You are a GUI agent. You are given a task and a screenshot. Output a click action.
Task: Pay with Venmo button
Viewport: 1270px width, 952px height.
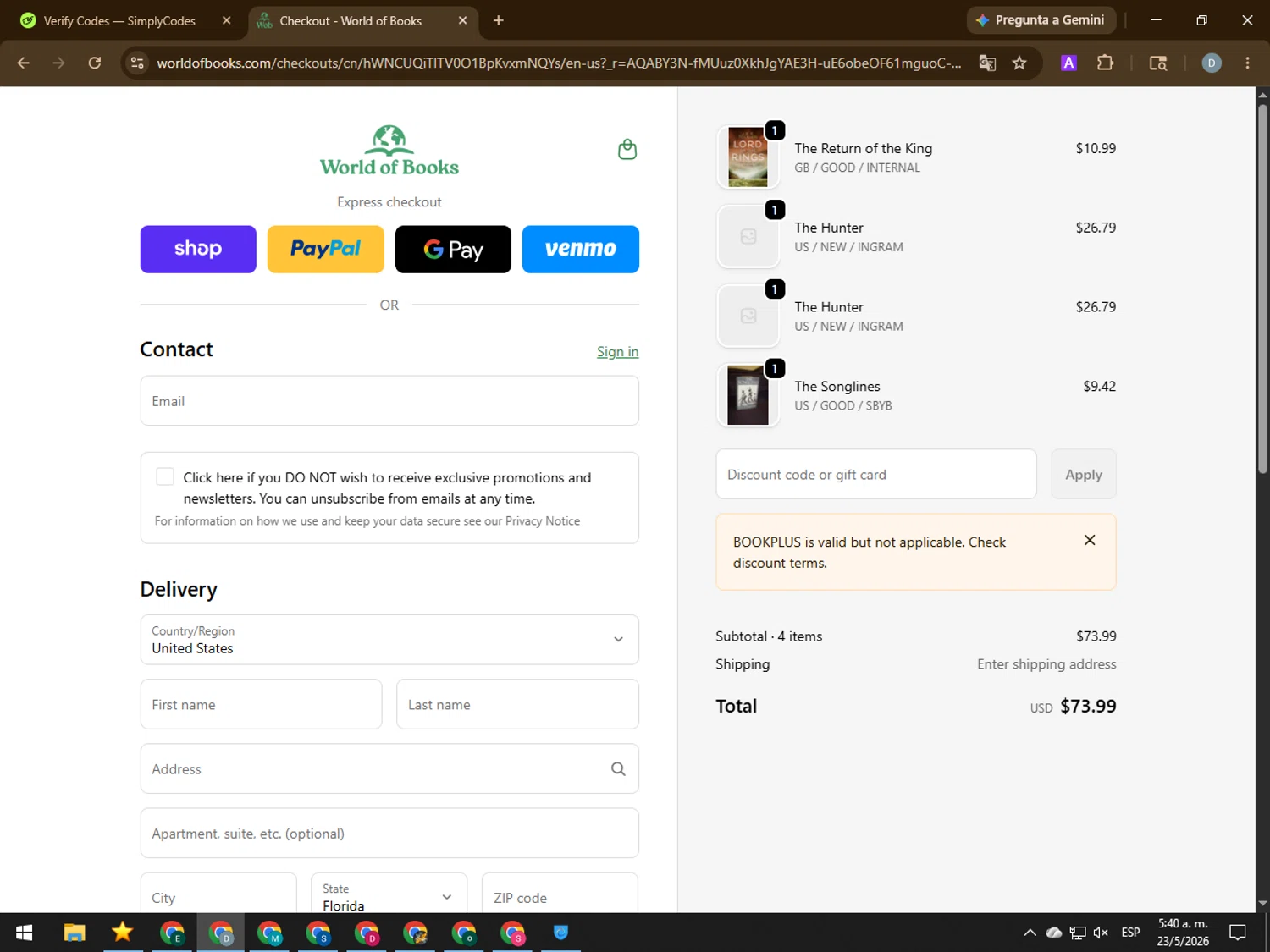point(581,249)
